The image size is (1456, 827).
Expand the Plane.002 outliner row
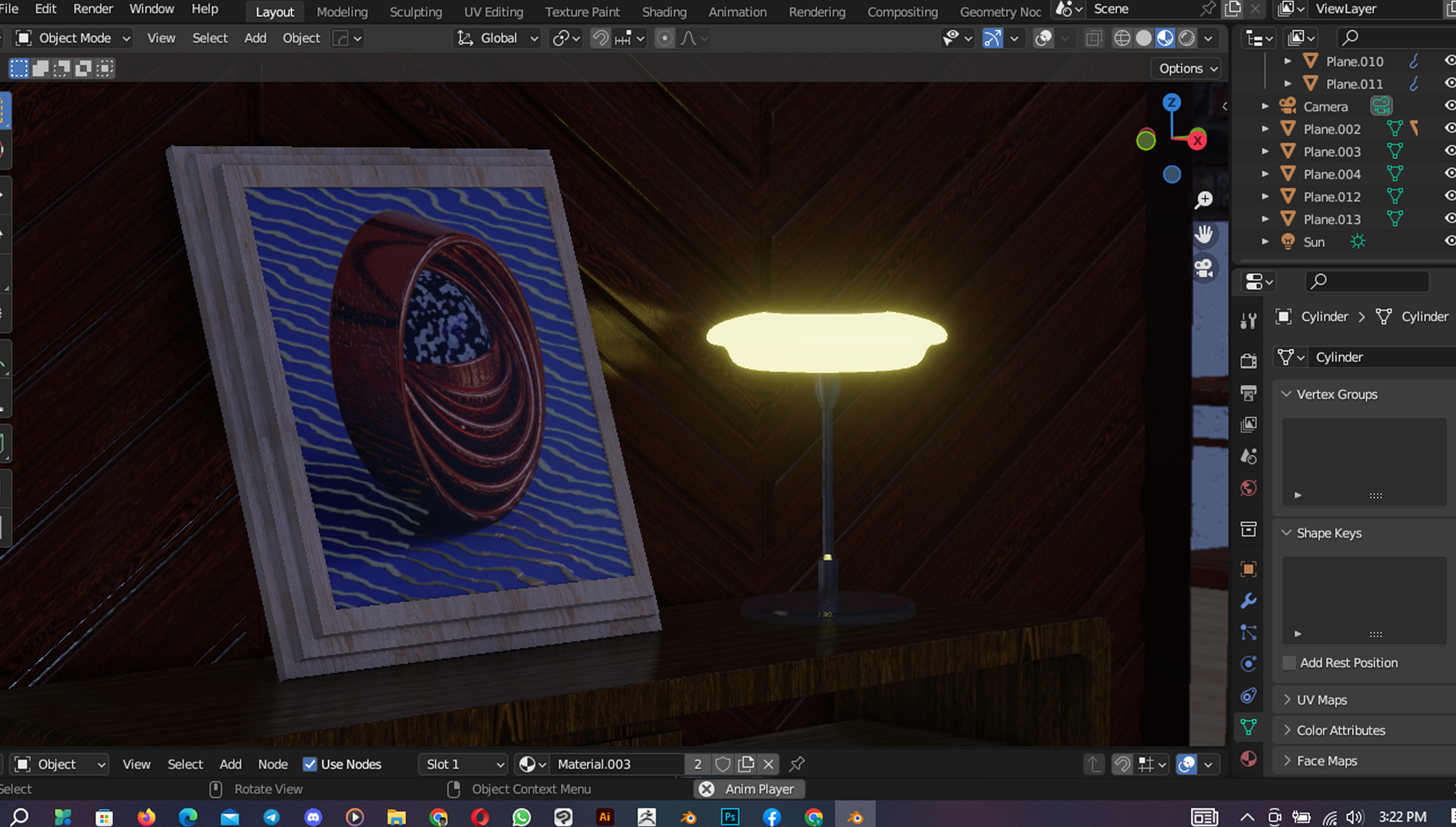(1265, 129)
